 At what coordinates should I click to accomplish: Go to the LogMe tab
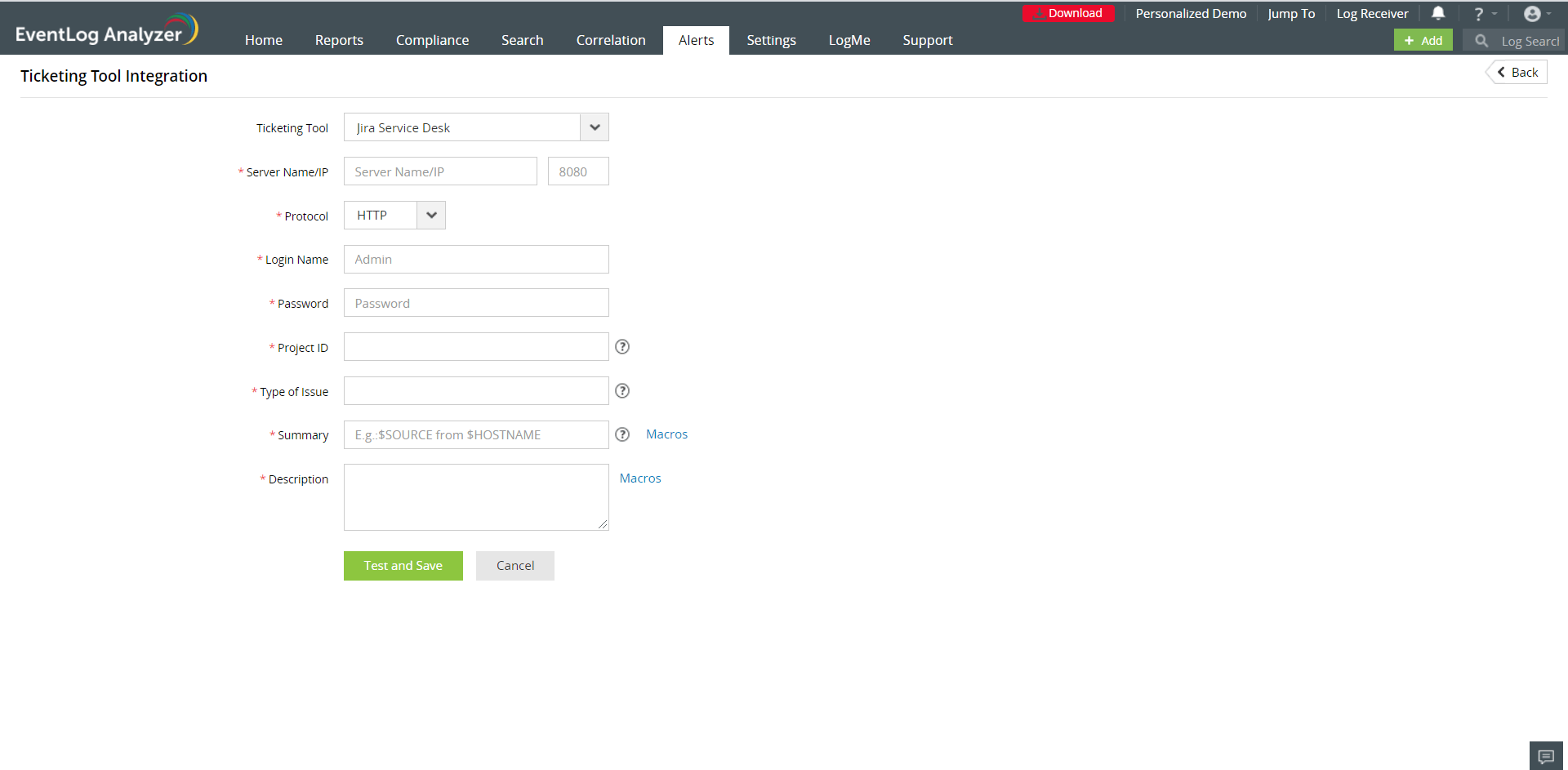[849, 40]
